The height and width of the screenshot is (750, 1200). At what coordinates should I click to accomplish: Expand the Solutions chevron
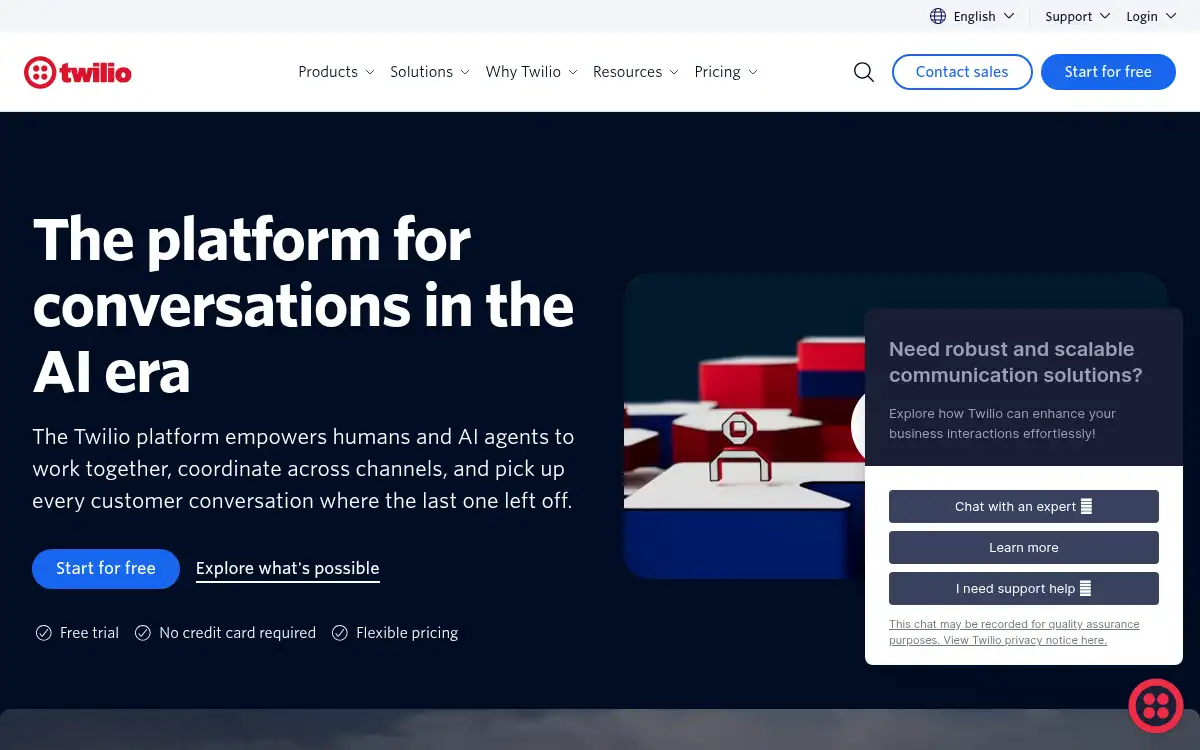point(465,72)
